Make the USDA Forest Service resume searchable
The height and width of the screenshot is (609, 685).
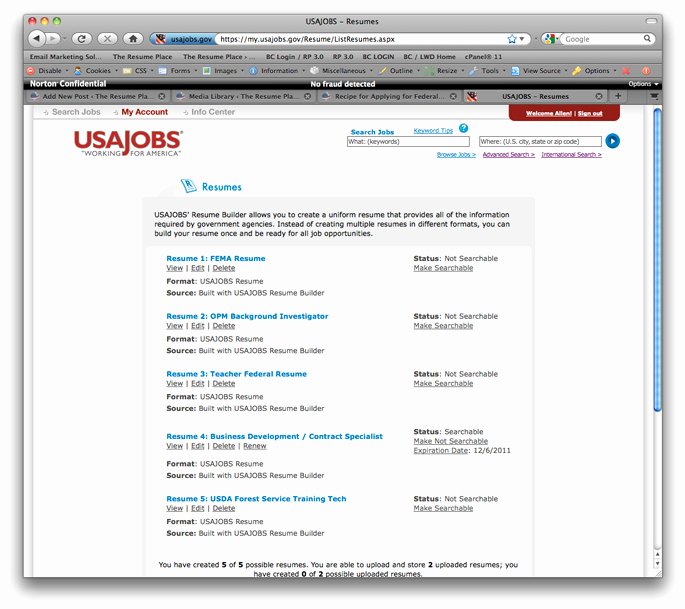[443, 508]
